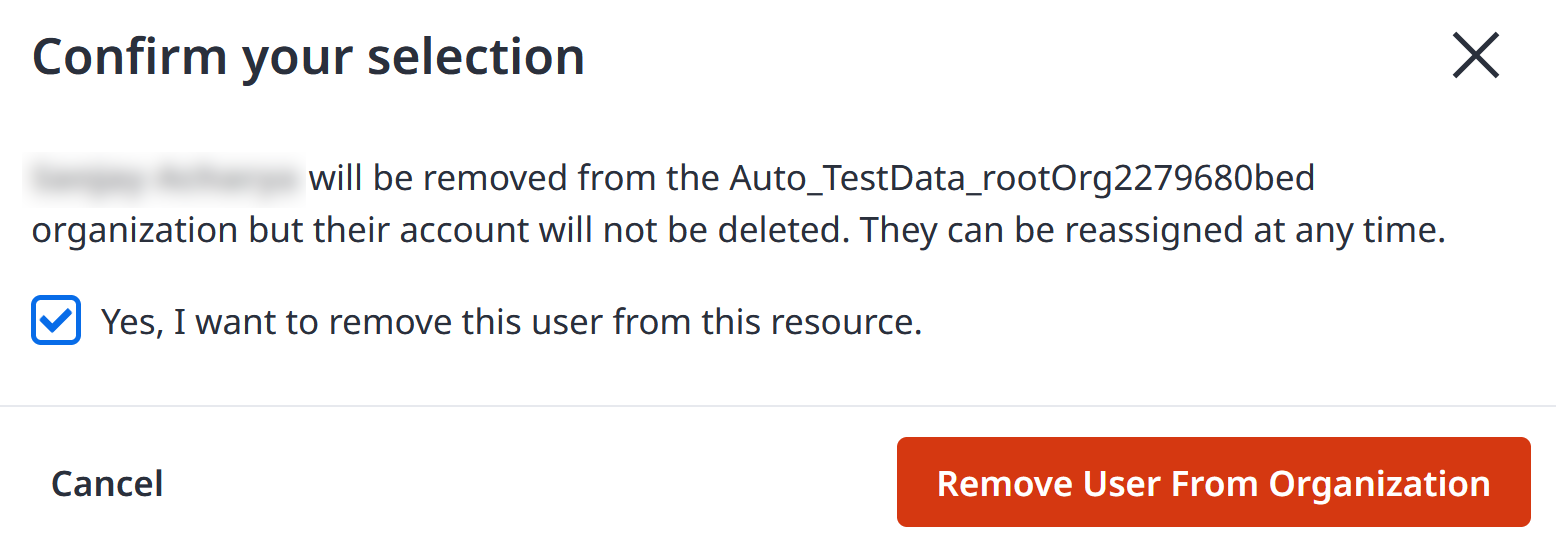Screen dimensions: 1556x545
Task: Click the 'Confirm your selection' heading
Action: click(308, 57)
